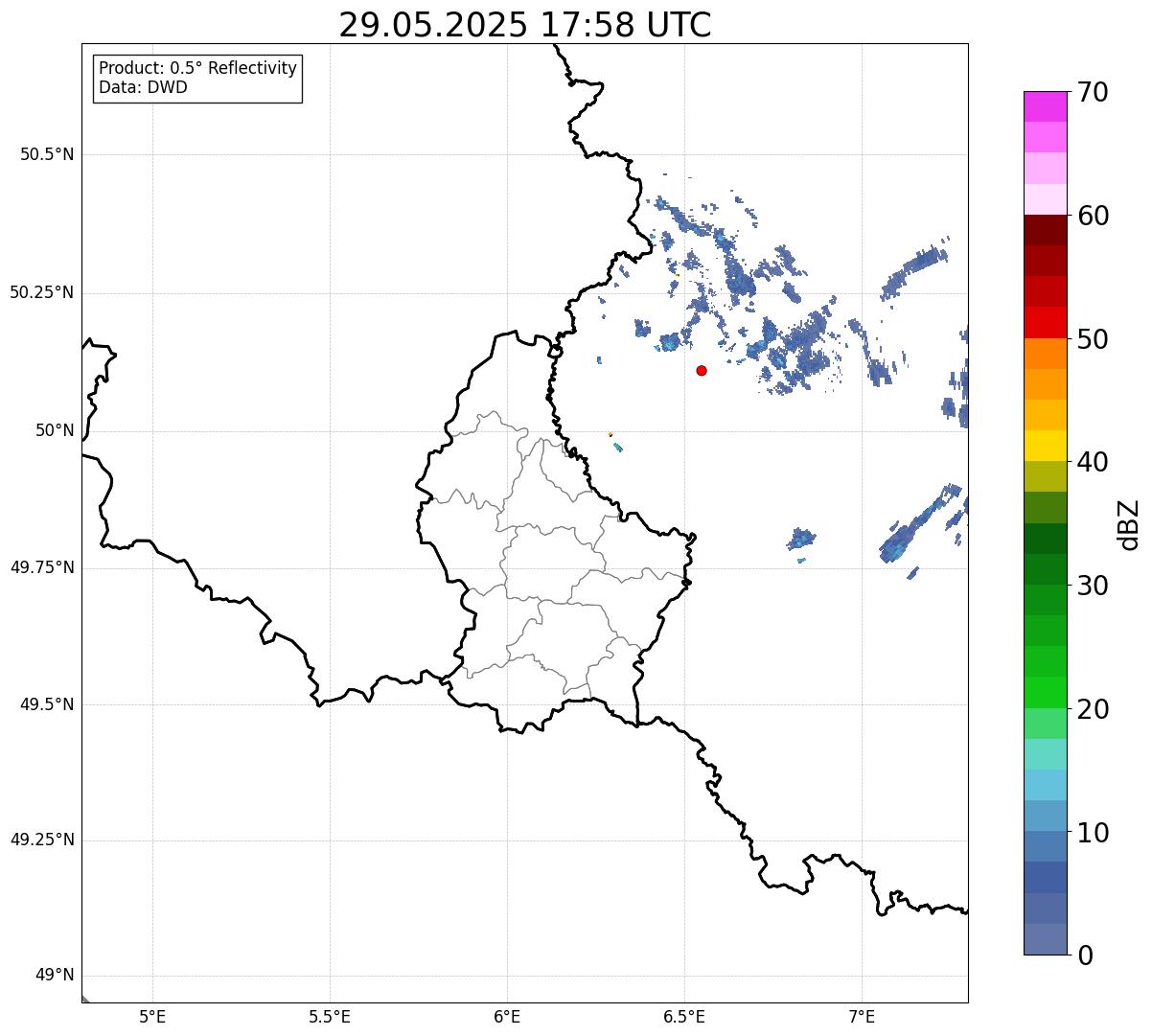Click the red station marker dot
This screenshot has height=1036, width=1152.
click(x=702, y=370)
